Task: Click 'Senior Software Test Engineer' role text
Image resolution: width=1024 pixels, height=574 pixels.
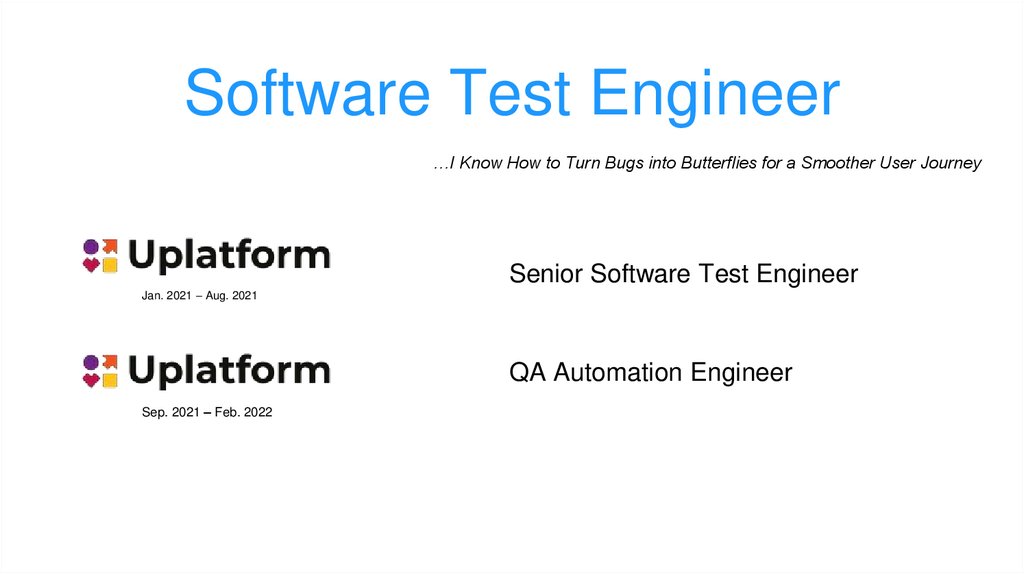Action: coord(683,274)
